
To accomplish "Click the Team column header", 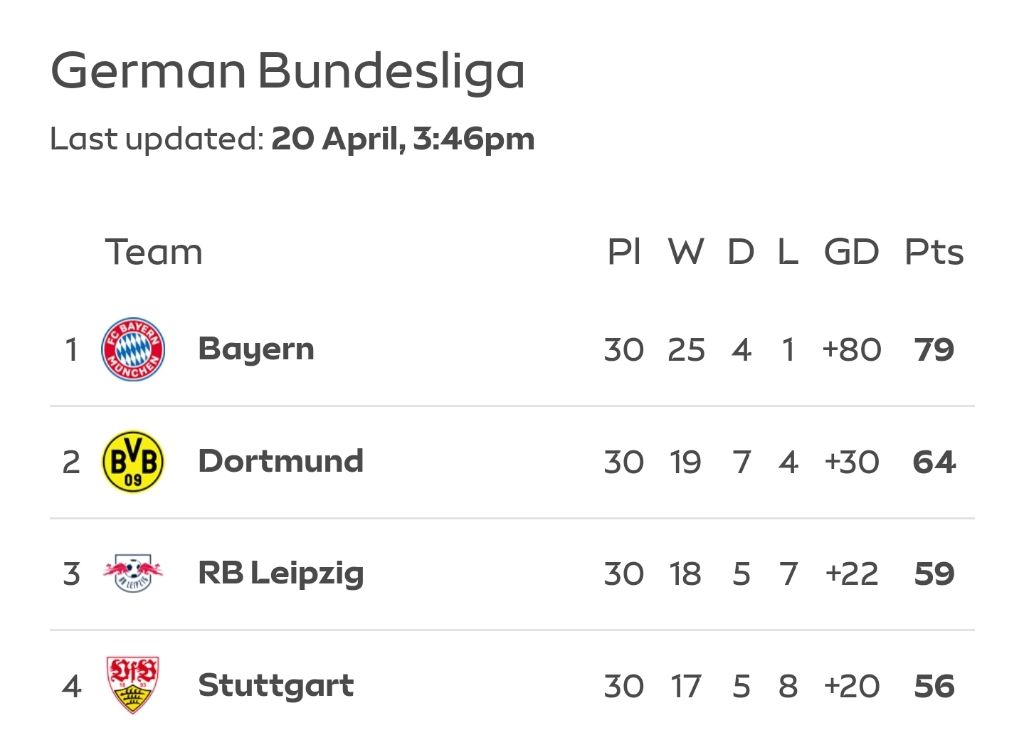I will 153,252.
